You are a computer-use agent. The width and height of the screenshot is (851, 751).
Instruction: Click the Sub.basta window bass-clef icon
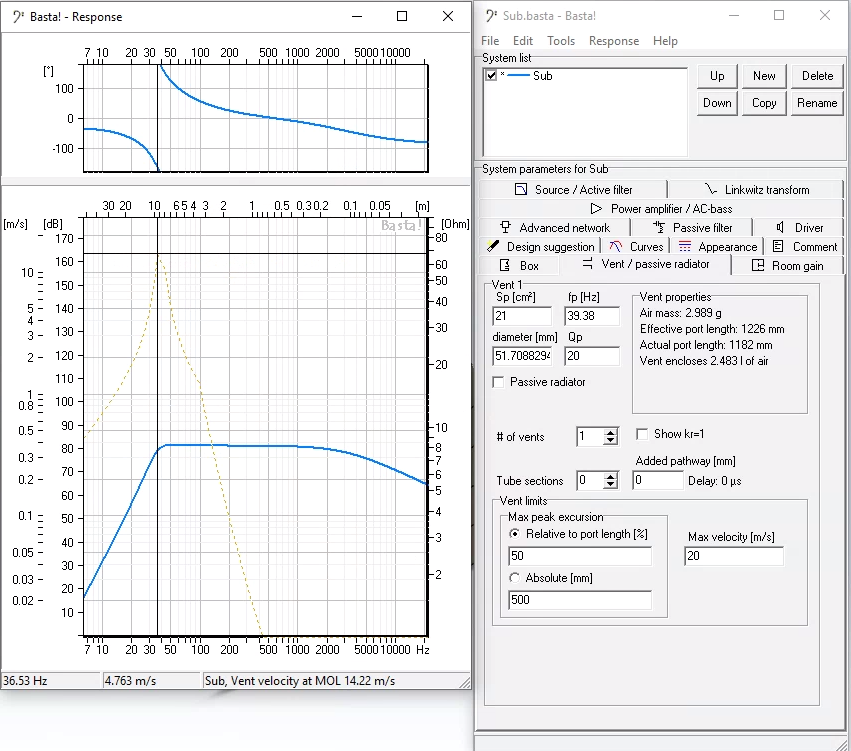pos(491,15)
